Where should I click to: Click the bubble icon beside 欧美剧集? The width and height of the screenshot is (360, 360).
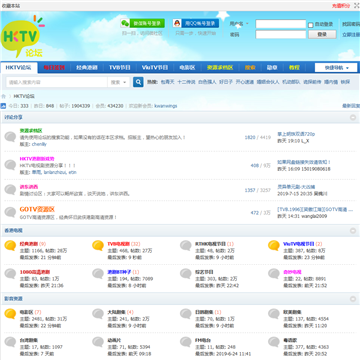274,314
